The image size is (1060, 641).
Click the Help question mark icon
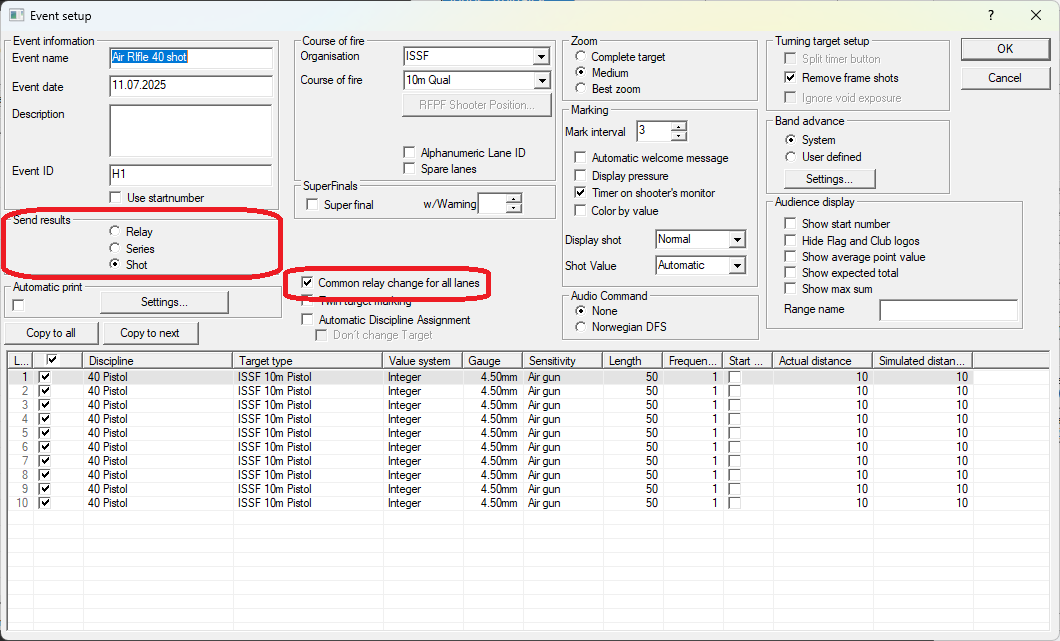point(990,15)
